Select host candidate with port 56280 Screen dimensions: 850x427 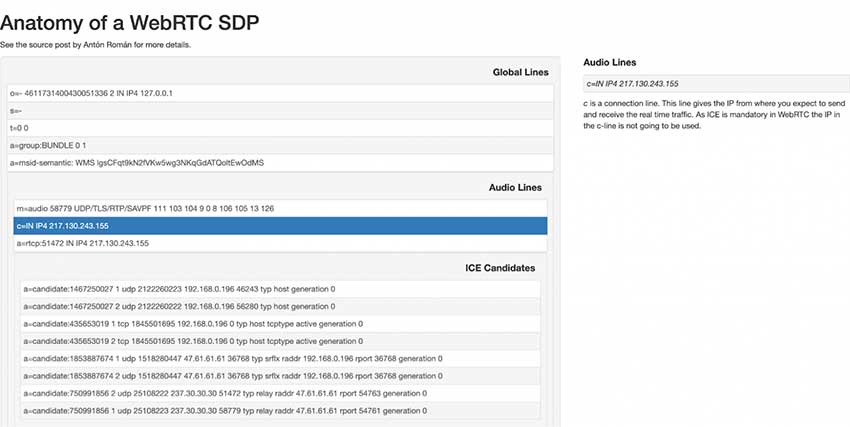[280, 306]
